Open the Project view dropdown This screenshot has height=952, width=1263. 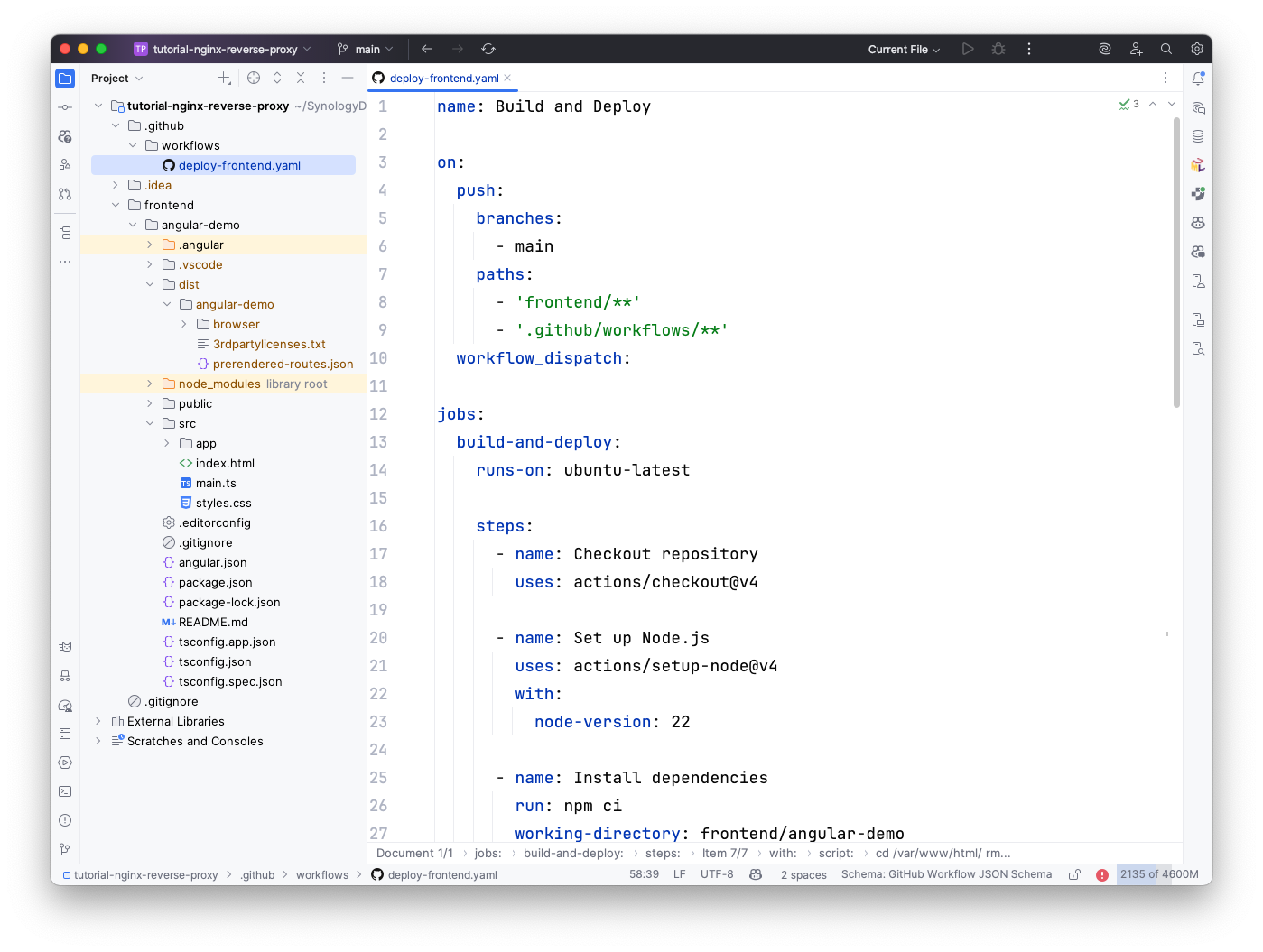click(117, 79)
